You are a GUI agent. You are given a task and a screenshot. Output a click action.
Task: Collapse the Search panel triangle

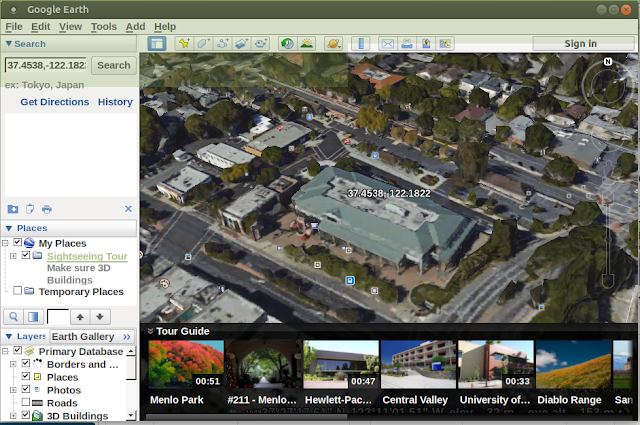point(9,43)
